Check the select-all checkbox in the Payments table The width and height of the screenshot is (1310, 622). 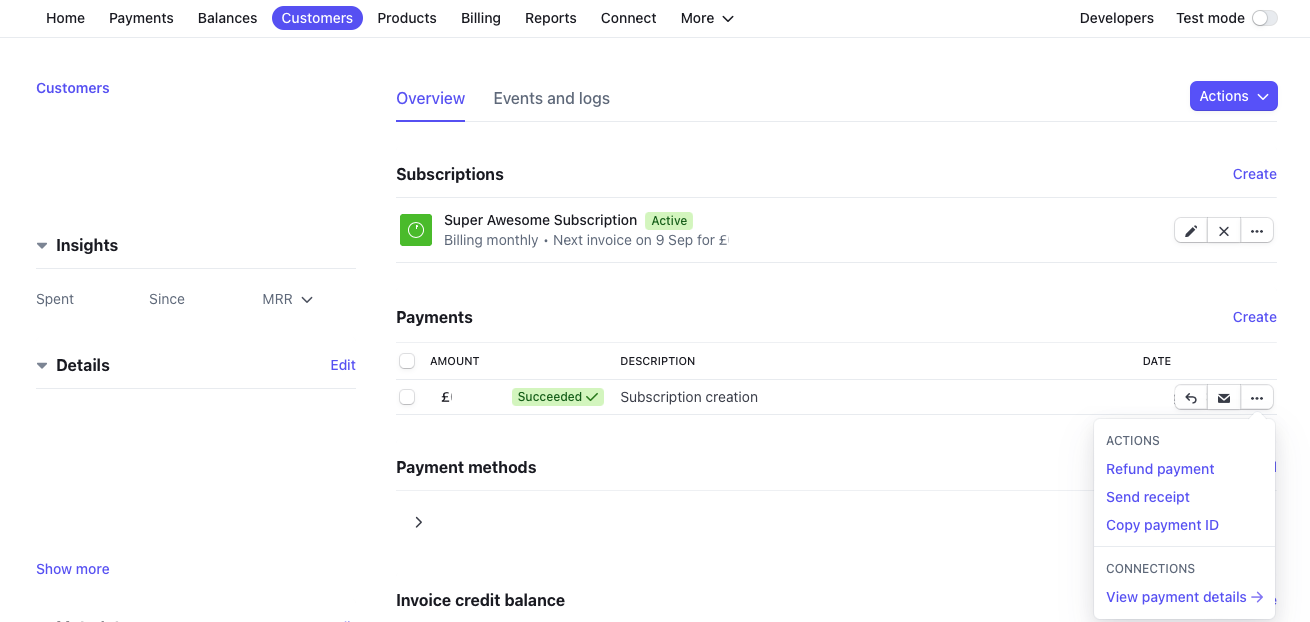407,361
